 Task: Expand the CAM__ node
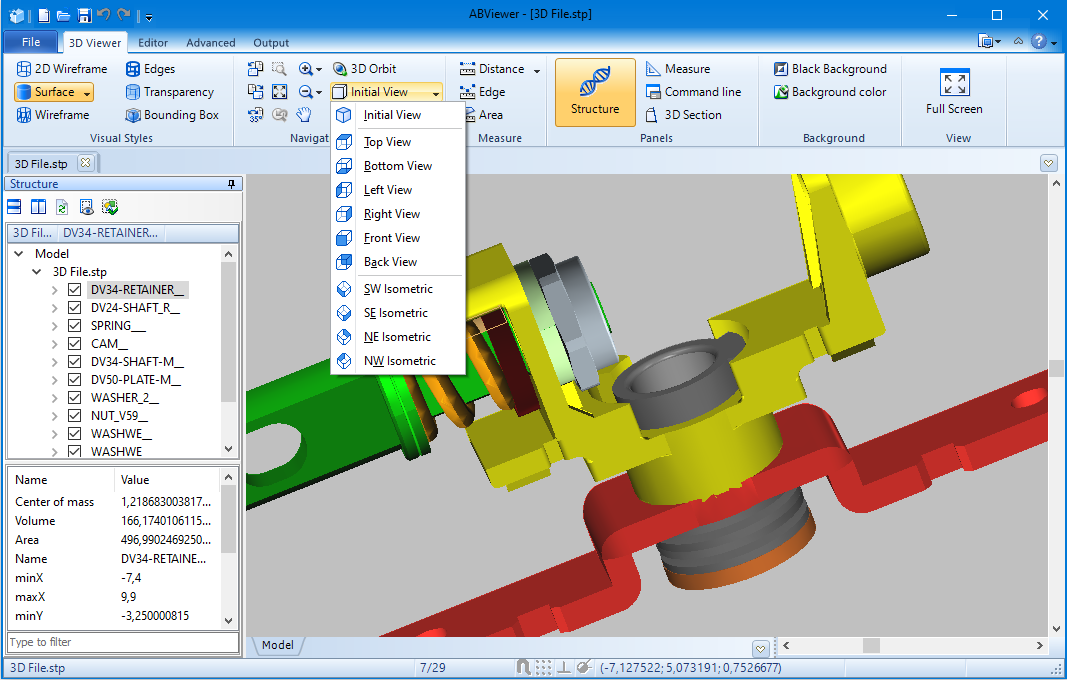pos(54,344)
